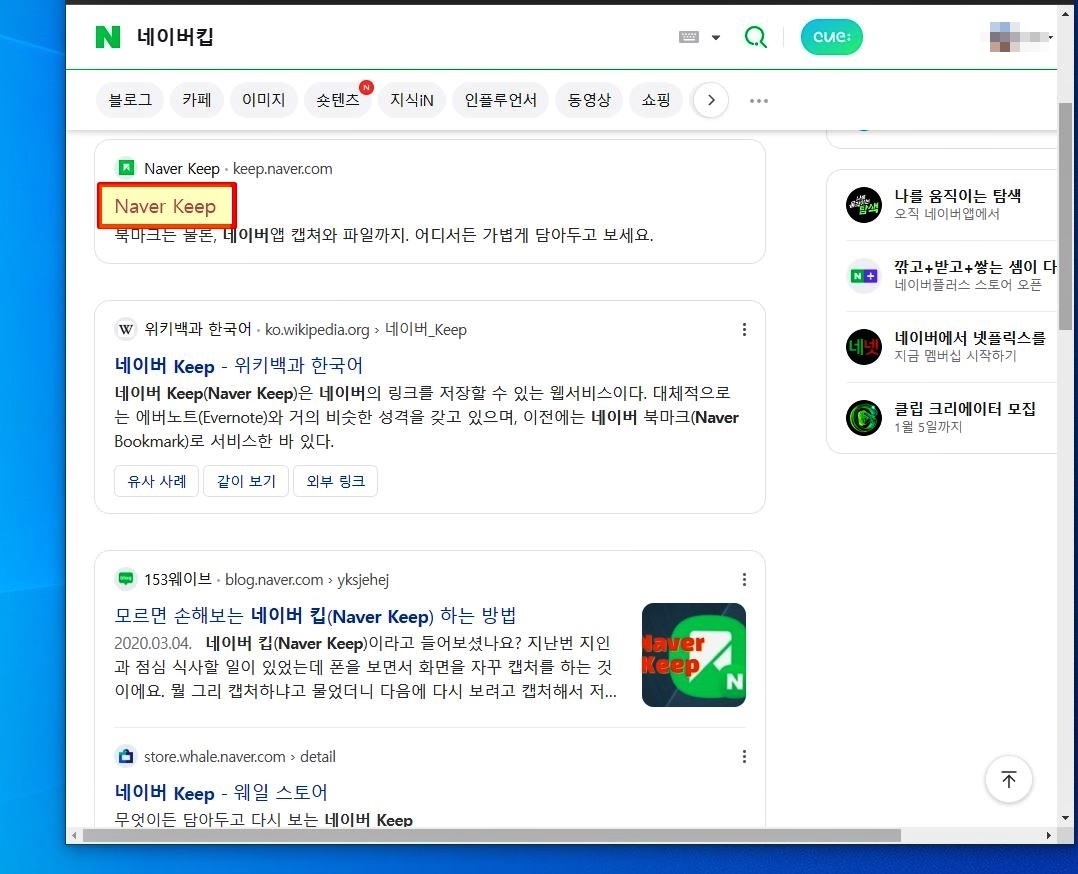
Task: Click the scroll-to-top arrow button
Action: pyautogui.click(x=1009, y=779)
